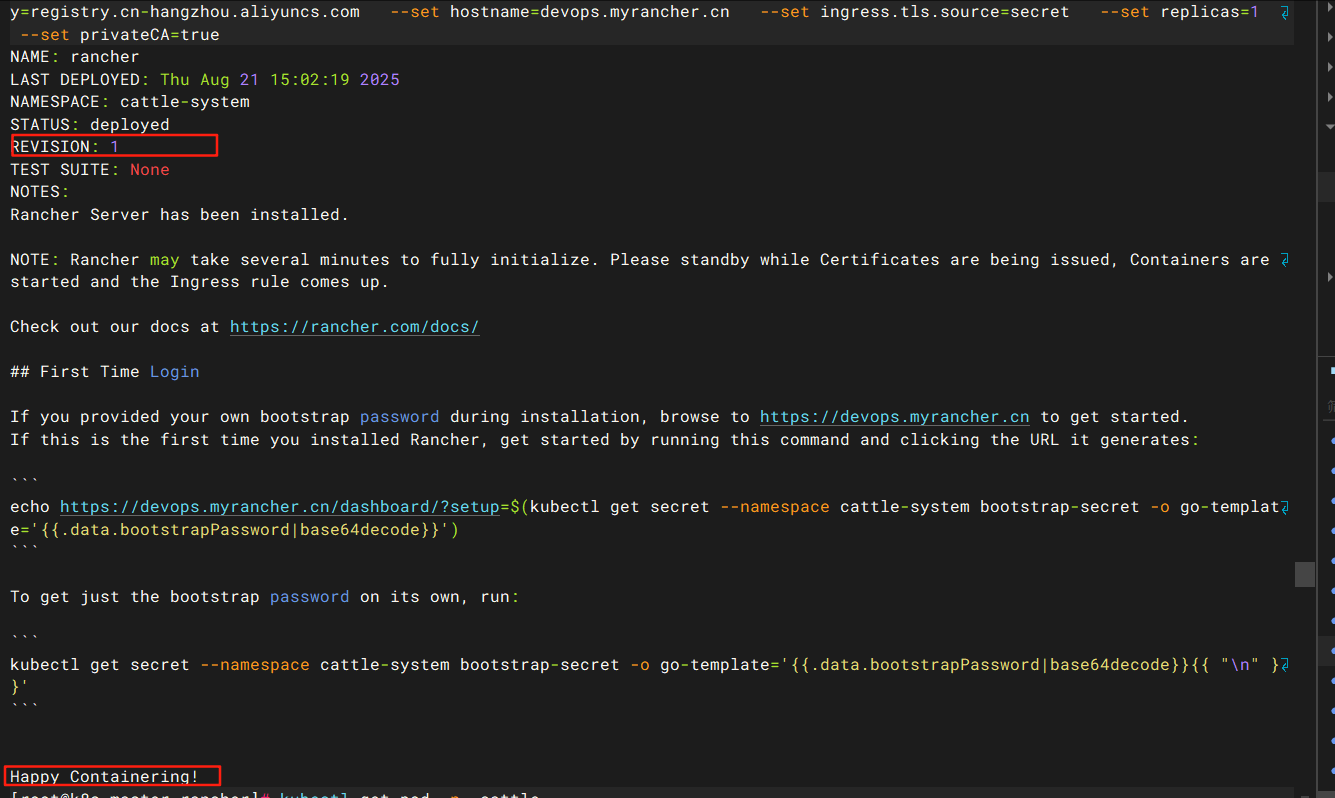1335x798 pixels.
Task: Click the 'NOTE: Rancher may take several minutes' line
Action: pyautogui.click(x=640, y=260)
